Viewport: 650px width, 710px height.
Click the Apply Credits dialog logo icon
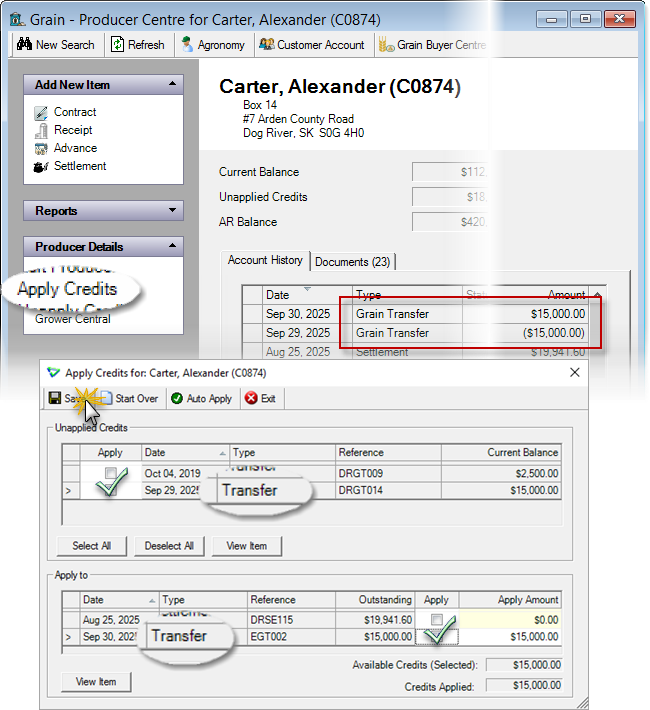(53, 373)
